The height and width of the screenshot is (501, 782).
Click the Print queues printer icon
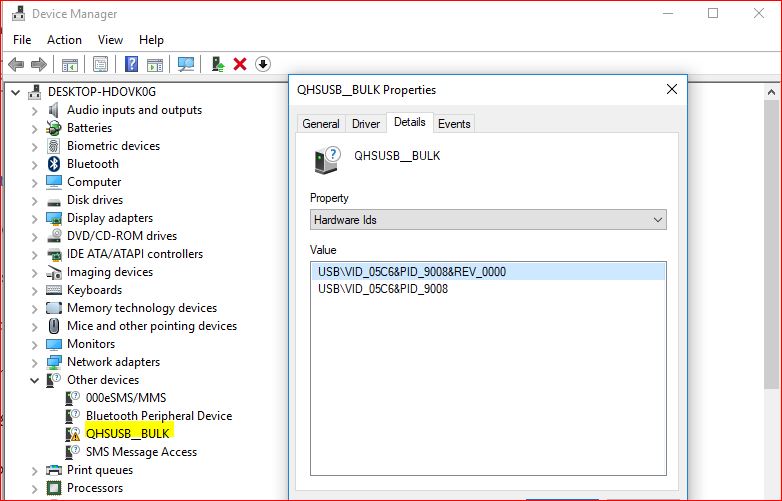(54, 470)
